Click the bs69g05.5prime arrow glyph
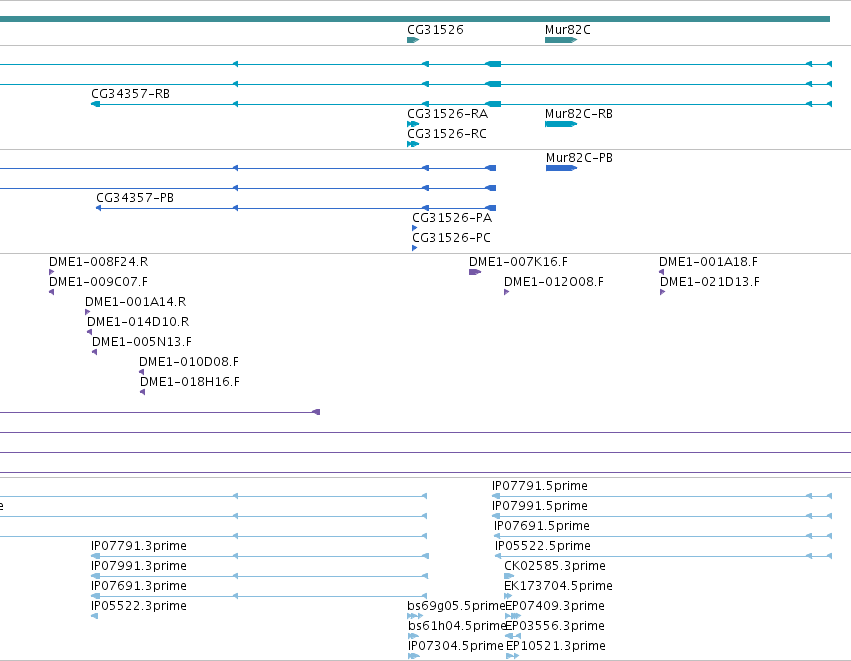851x661 pixels. click(x=415, y=616)
